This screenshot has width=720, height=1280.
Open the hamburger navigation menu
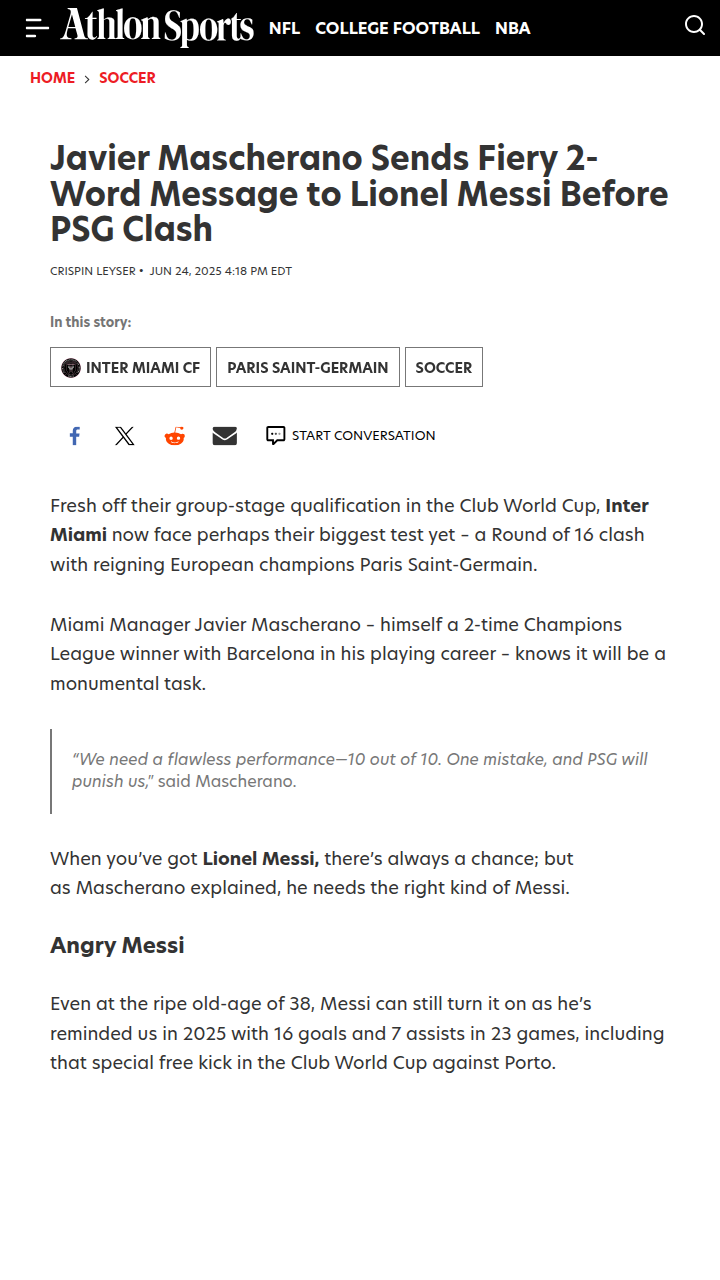pyautogui.click(x=37, y=28)
